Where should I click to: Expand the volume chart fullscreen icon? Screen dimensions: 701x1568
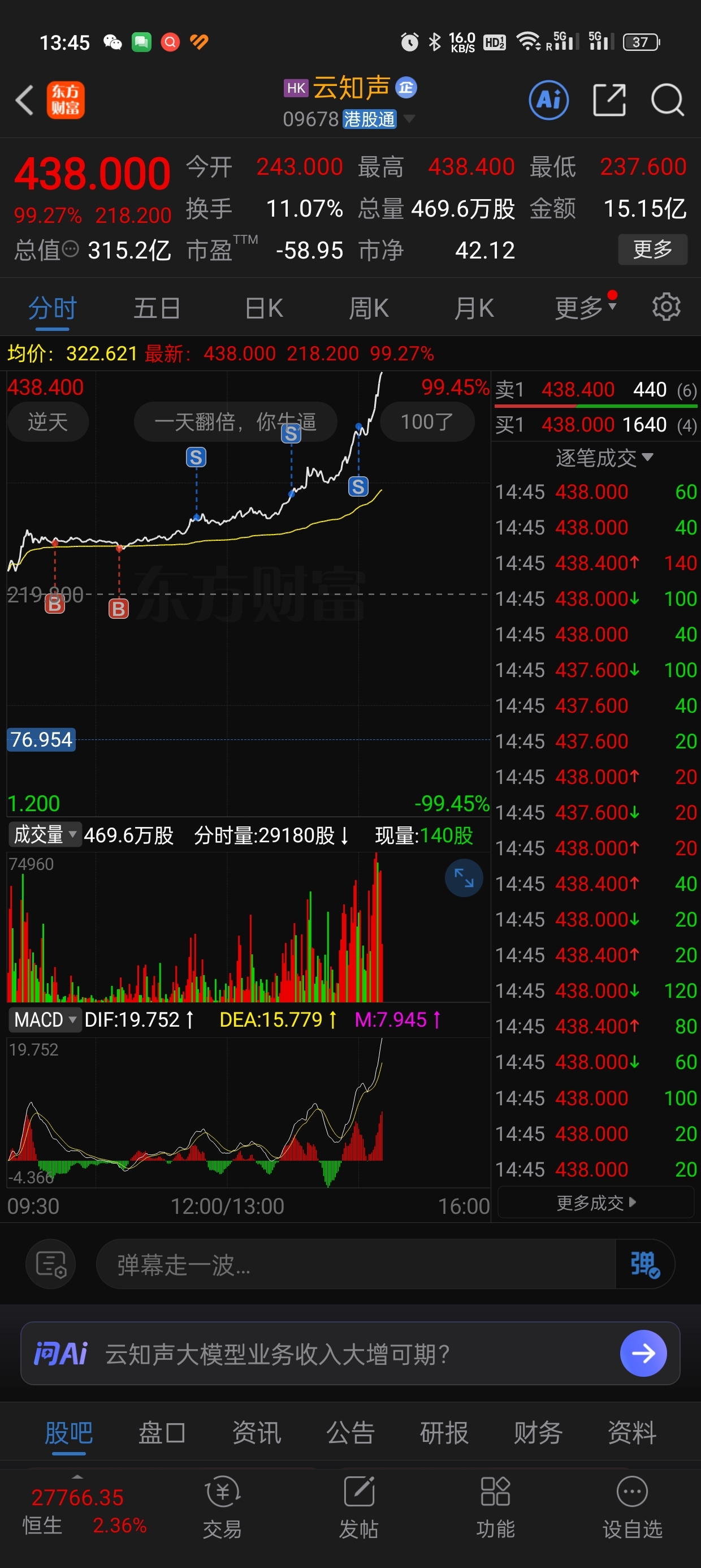pos(464,878)
